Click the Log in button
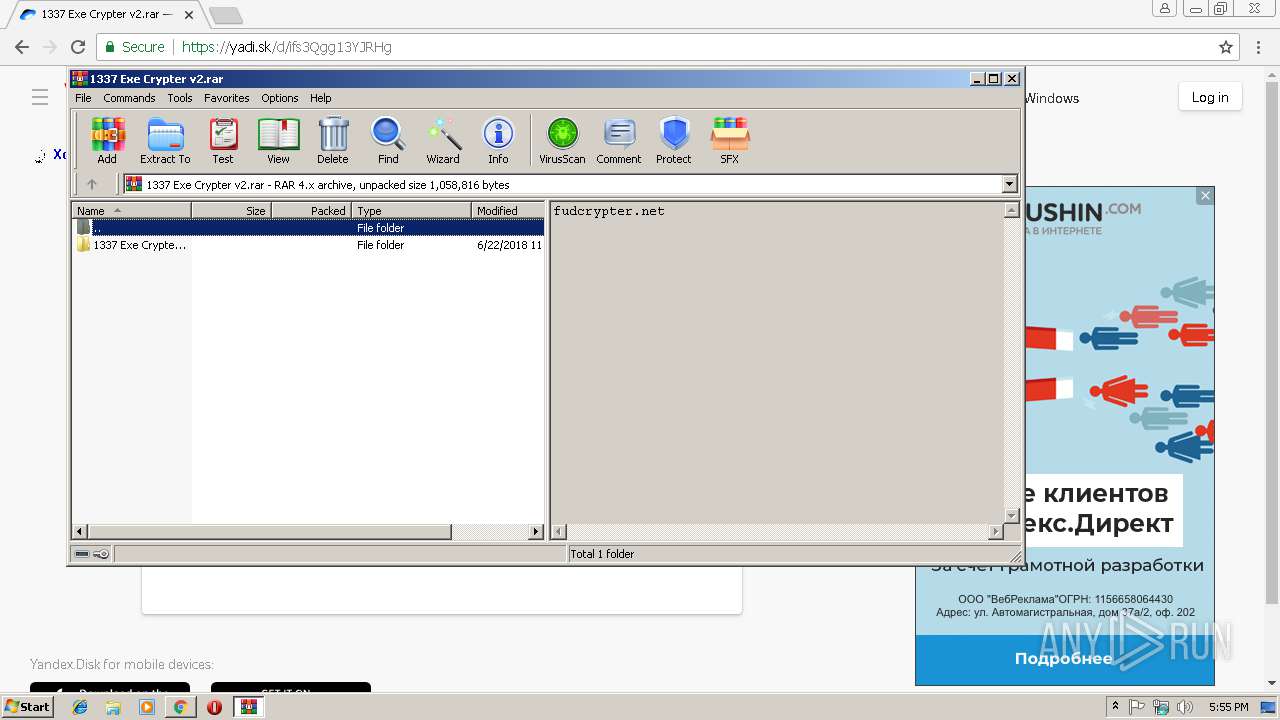The height and width of the screenshot is (720, 1280). pyautogui.click(x=1210, y=97)
